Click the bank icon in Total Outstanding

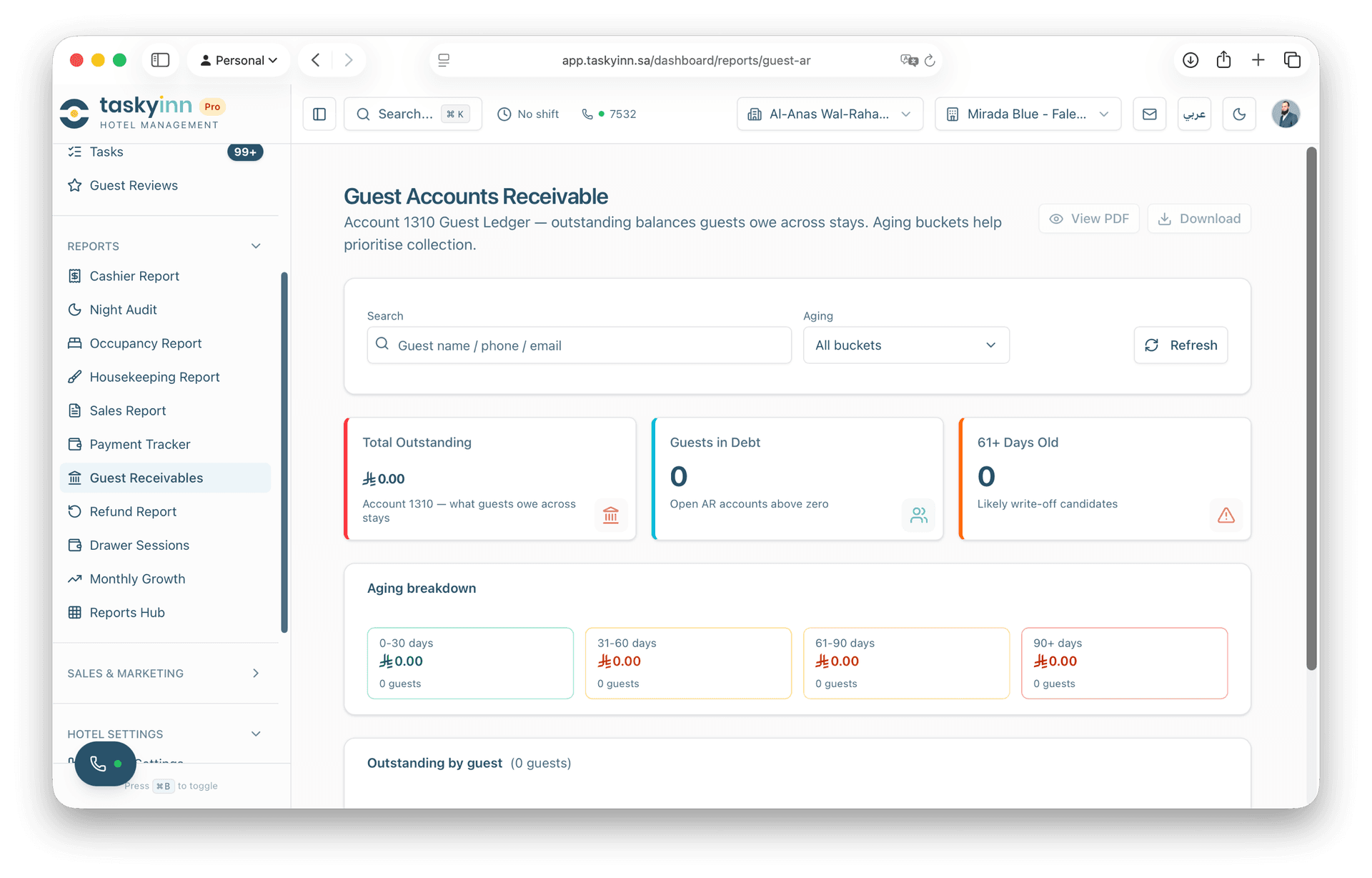[x=610, y=515]
